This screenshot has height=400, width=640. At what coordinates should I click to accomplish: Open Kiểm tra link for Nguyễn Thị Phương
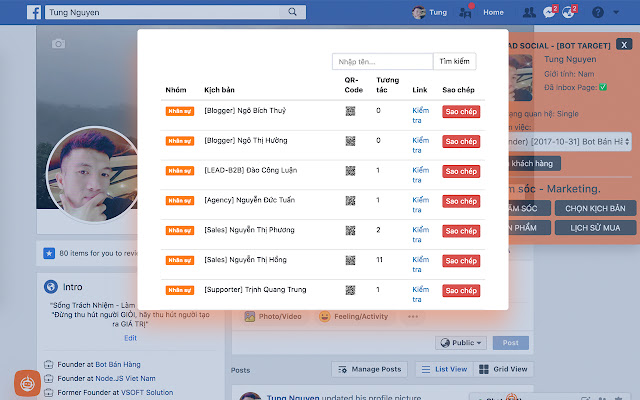pos(420,234)
